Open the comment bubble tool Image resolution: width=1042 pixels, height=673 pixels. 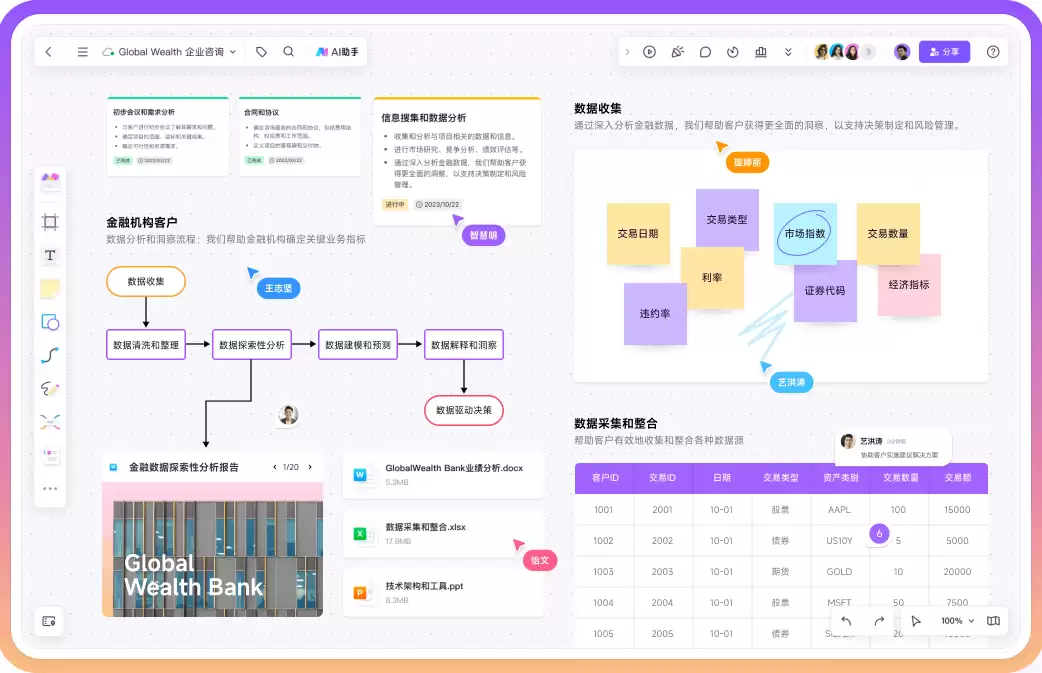(705, 52)
